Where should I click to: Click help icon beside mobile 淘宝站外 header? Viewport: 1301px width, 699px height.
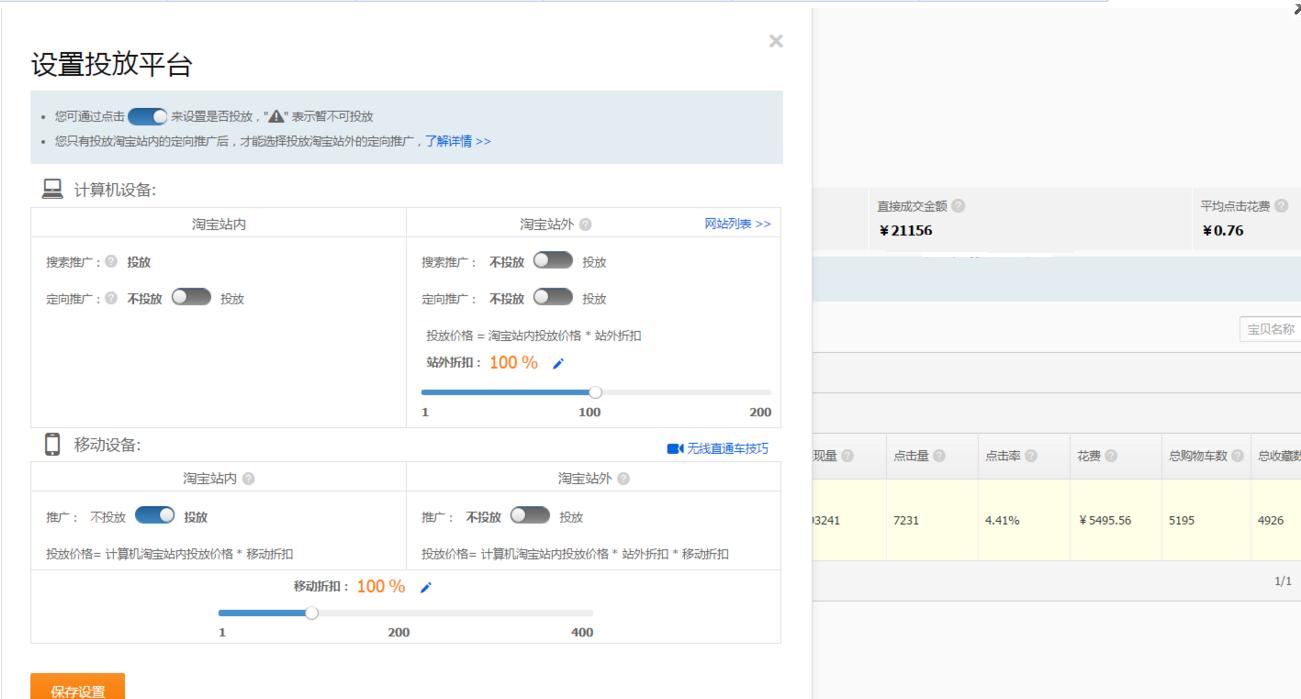623,479
